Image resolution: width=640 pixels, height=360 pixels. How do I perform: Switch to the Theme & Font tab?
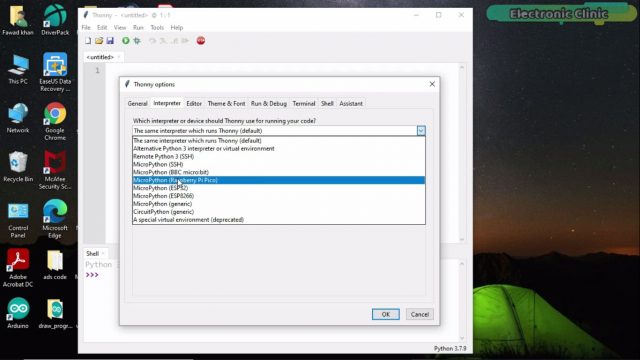227,104
